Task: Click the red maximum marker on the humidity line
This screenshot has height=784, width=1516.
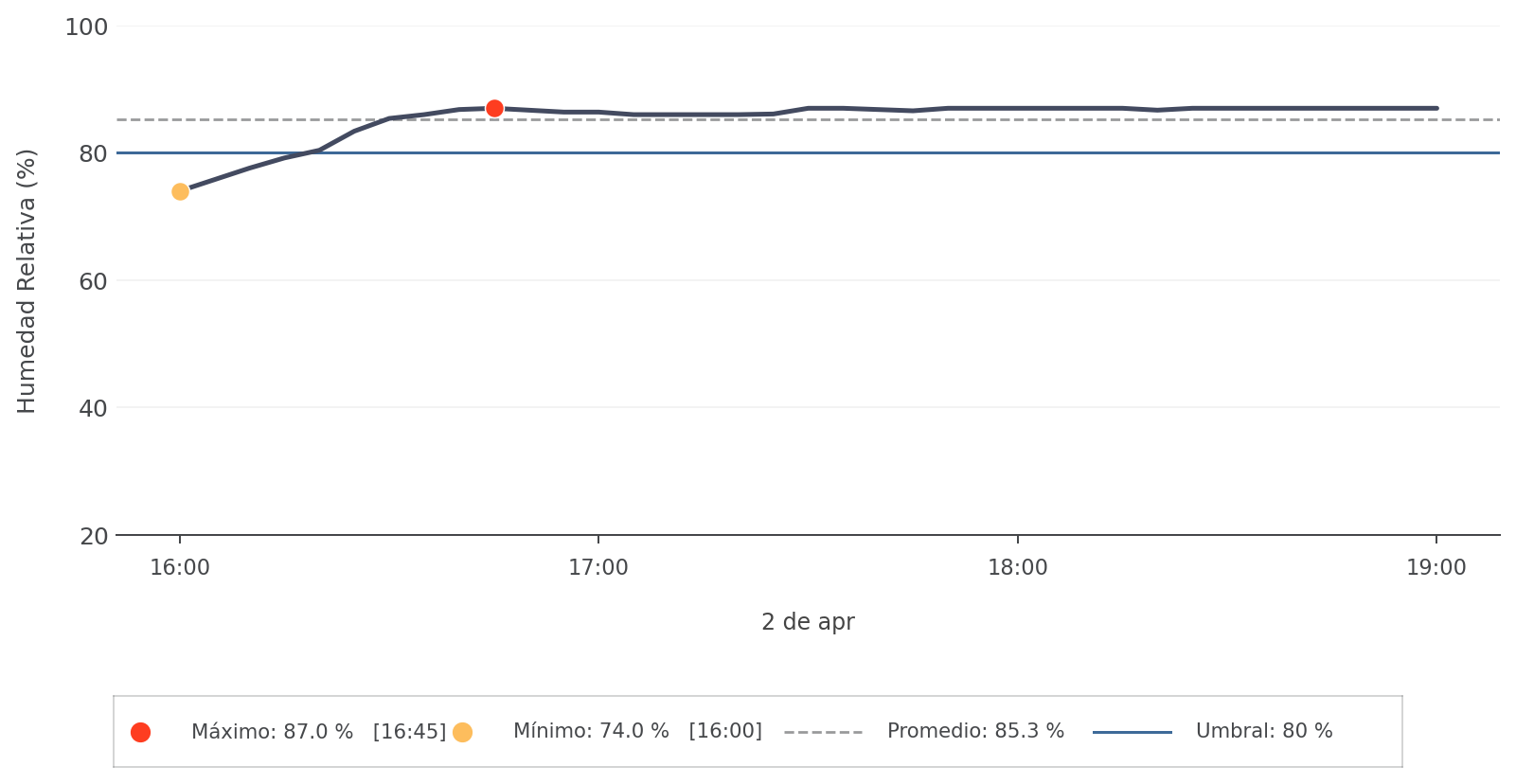Action: tap(494, 109)
